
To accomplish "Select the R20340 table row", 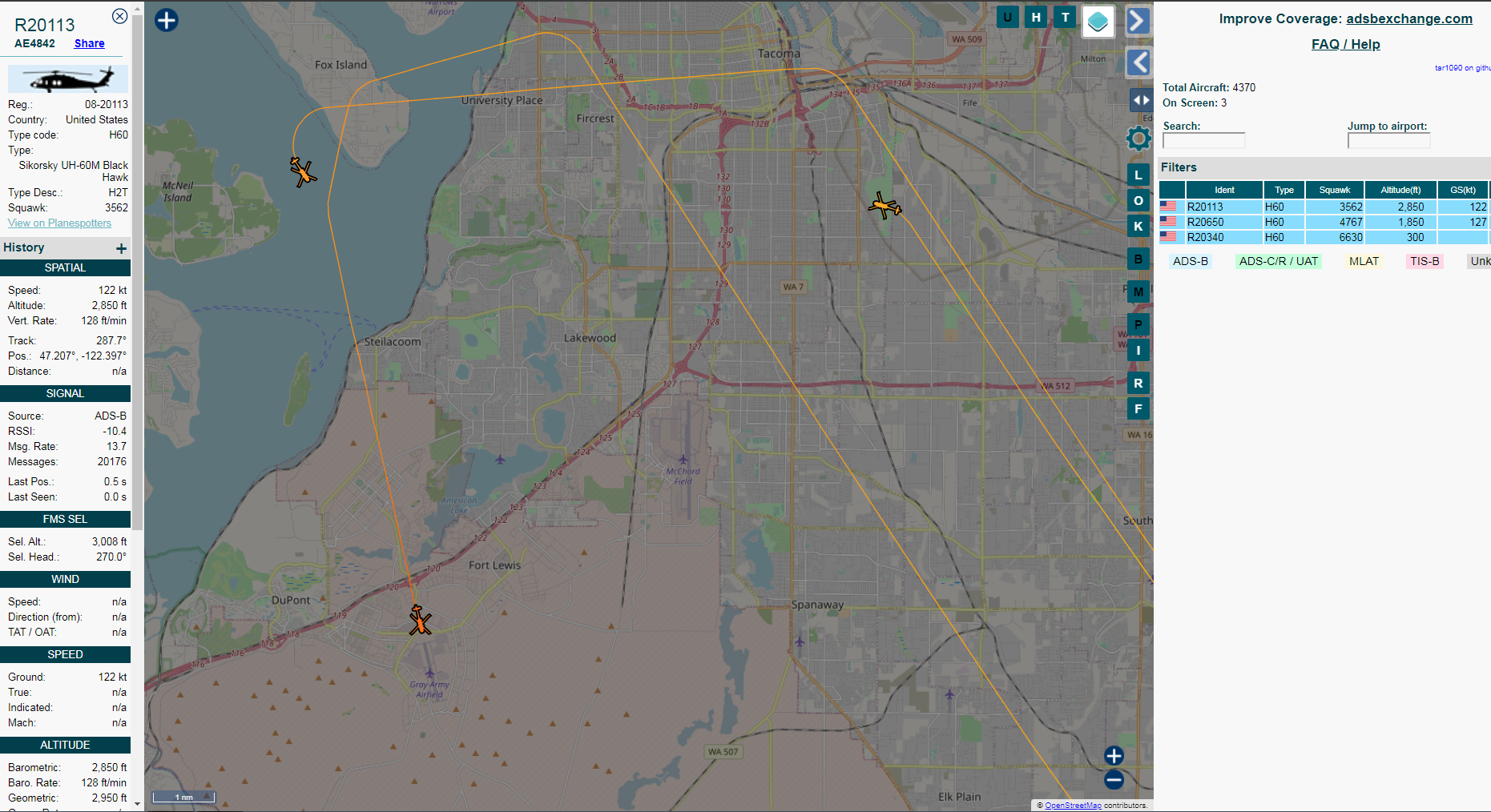I will [x=1324, y=237].
